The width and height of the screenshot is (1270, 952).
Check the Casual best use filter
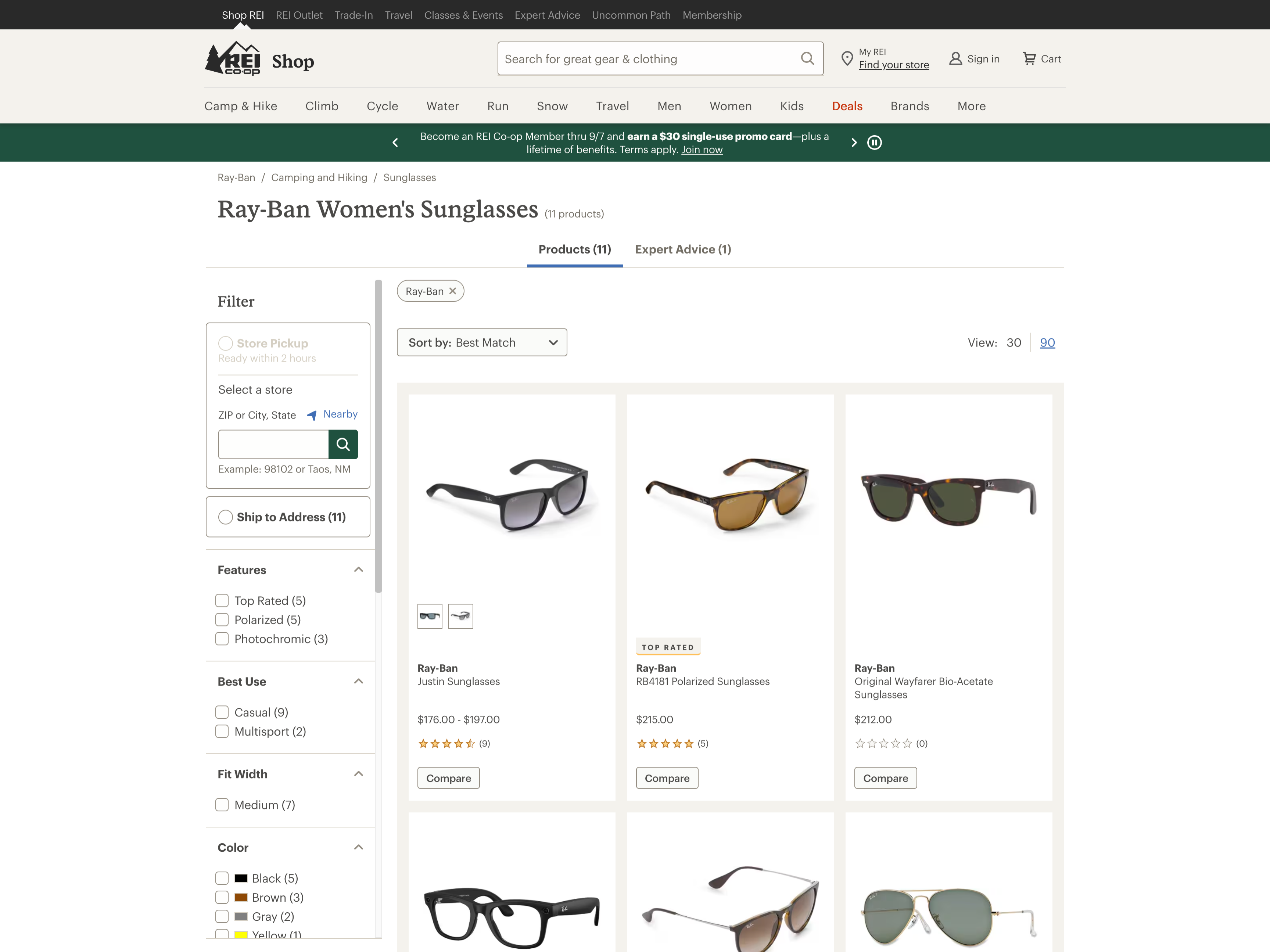(x=222, y=712)
